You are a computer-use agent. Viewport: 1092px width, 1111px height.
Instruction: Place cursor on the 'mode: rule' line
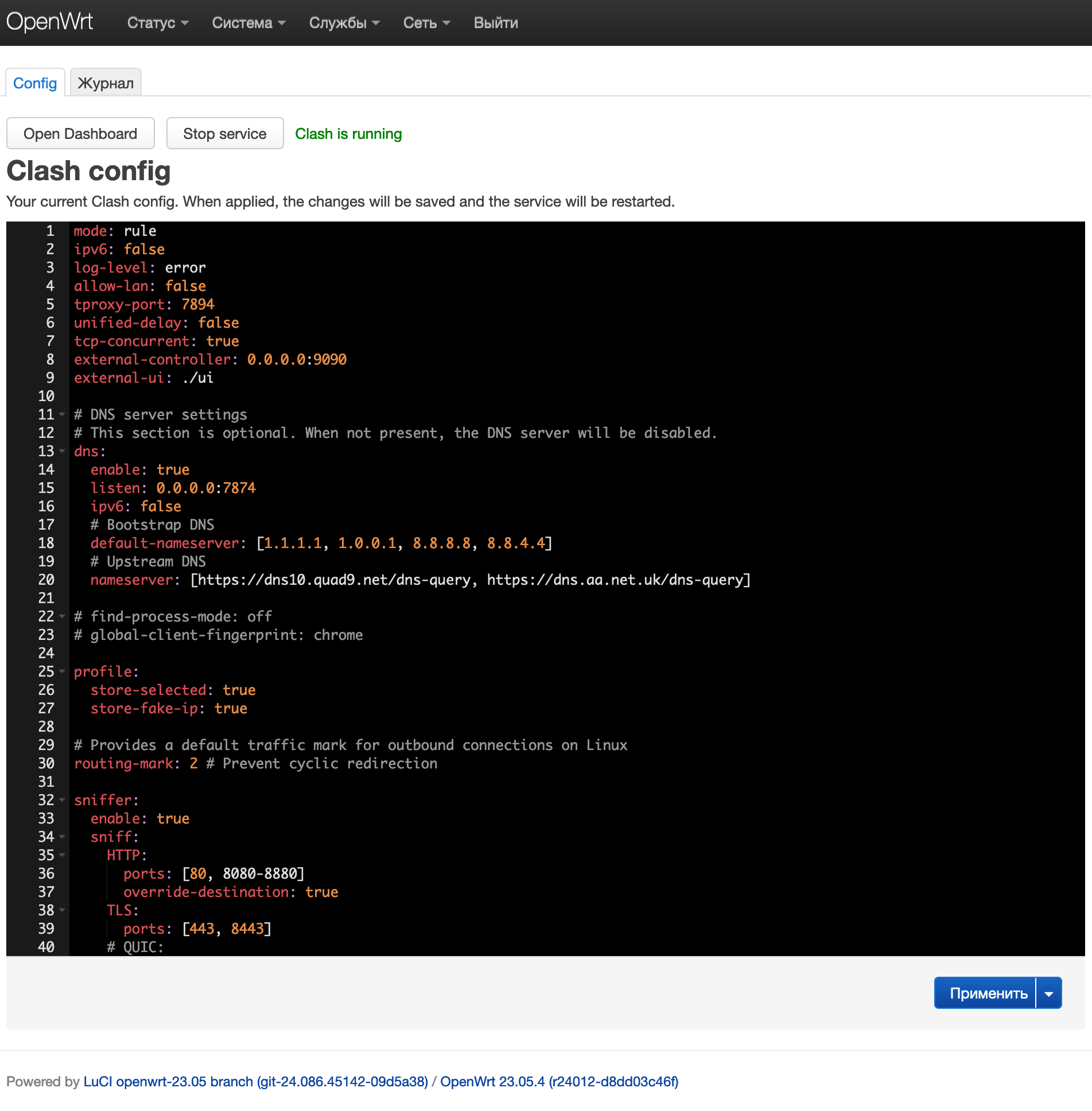115,231
